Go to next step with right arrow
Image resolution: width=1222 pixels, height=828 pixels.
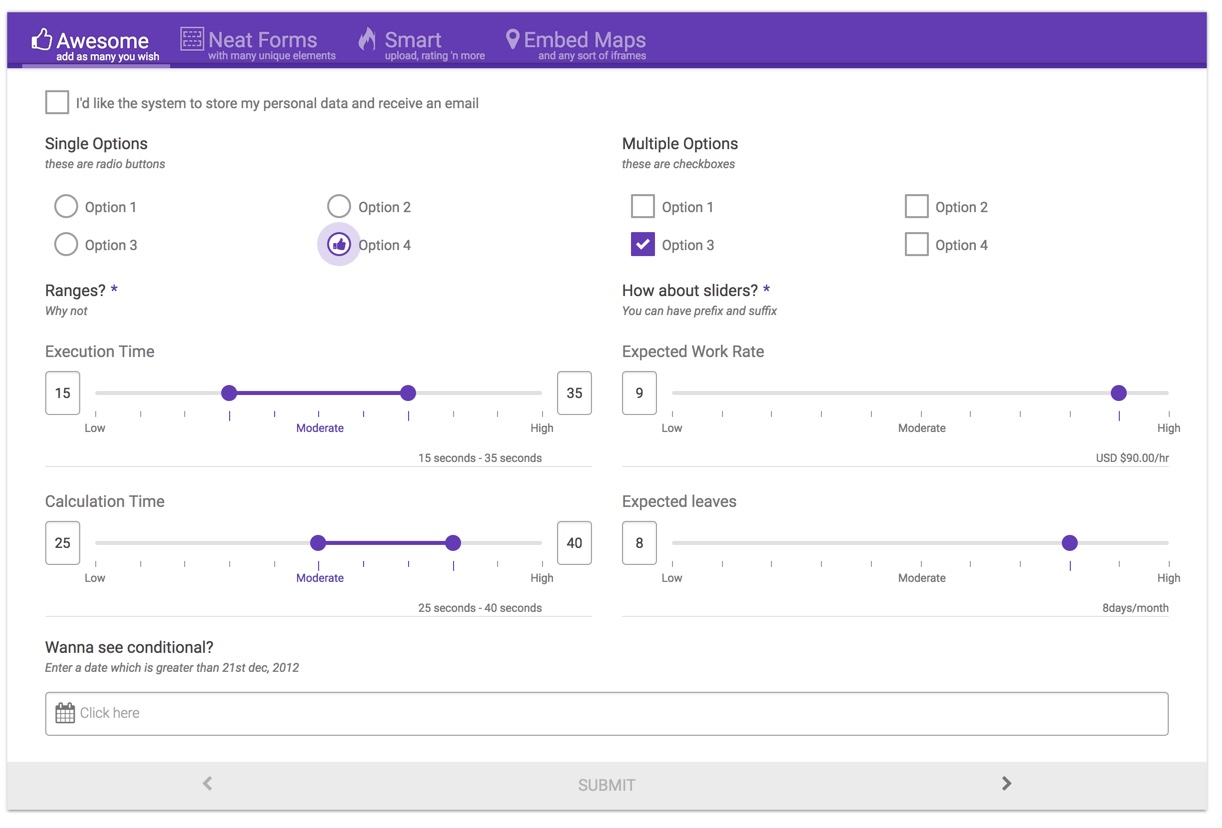tap(1006, 784)
